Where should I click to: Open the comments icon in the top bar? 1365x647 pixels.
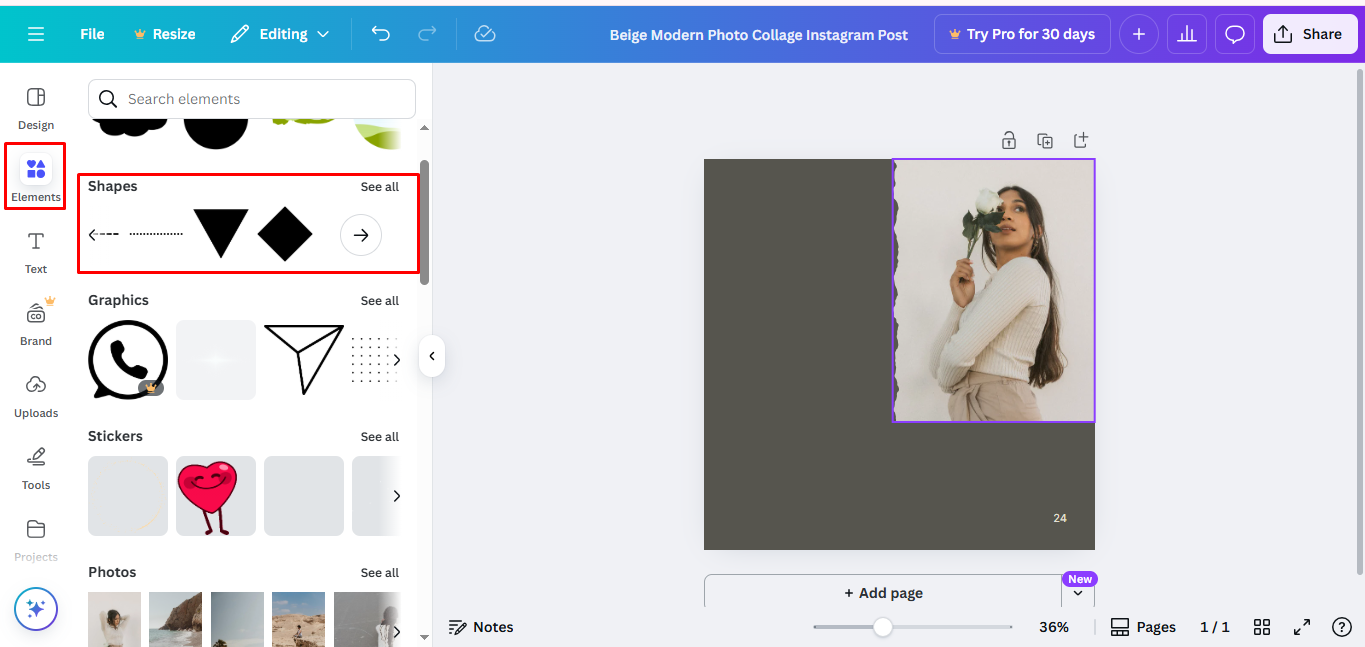(1234, 33)
